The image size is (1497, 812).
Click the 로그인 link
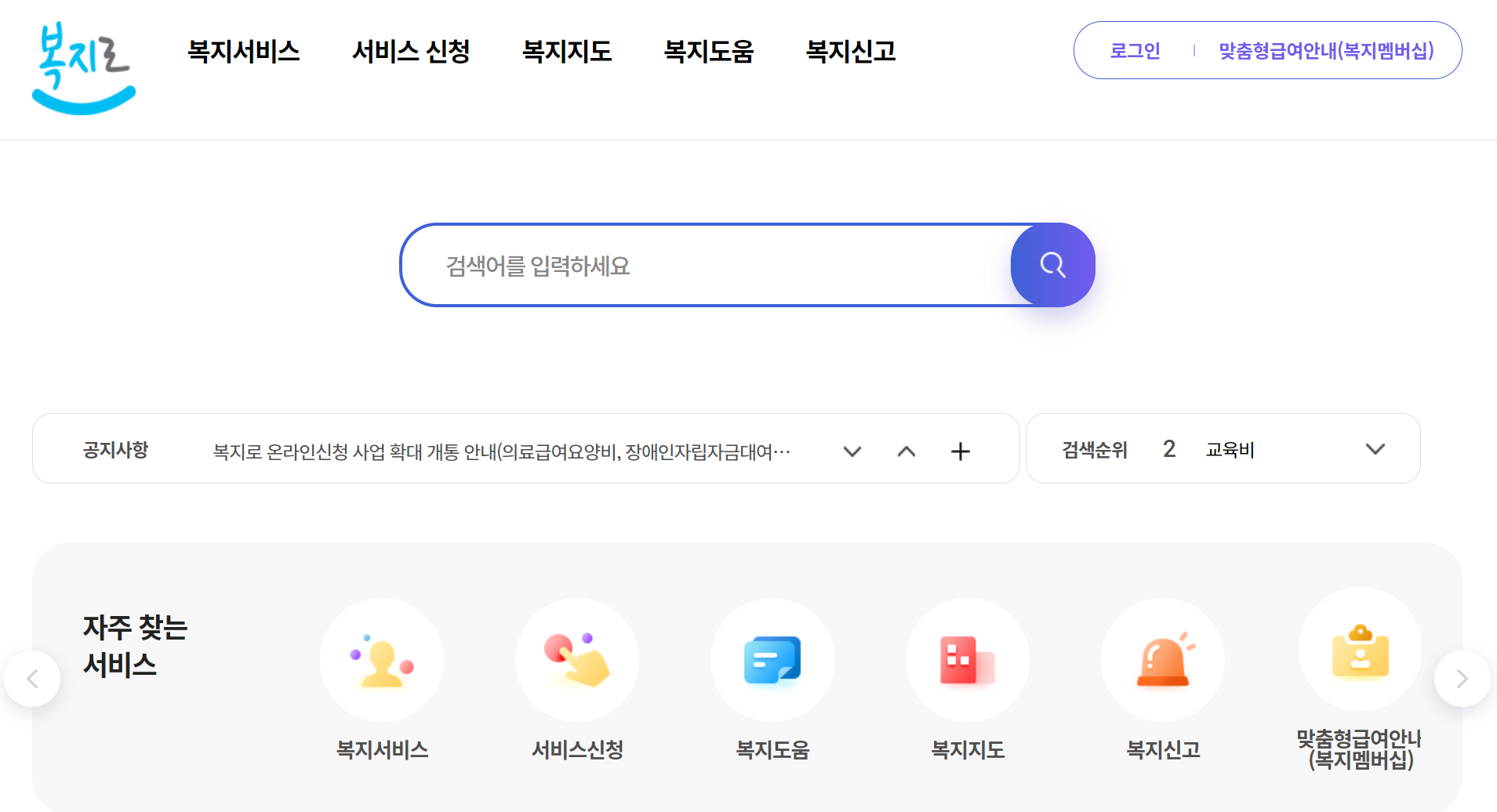click(1135, 50)
